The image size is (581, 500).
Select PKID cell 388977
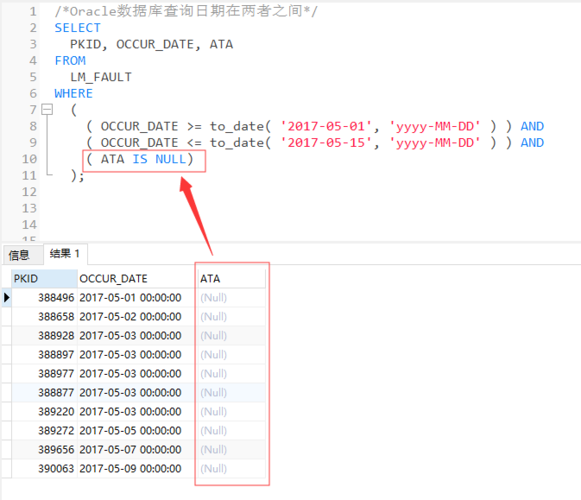44,374
